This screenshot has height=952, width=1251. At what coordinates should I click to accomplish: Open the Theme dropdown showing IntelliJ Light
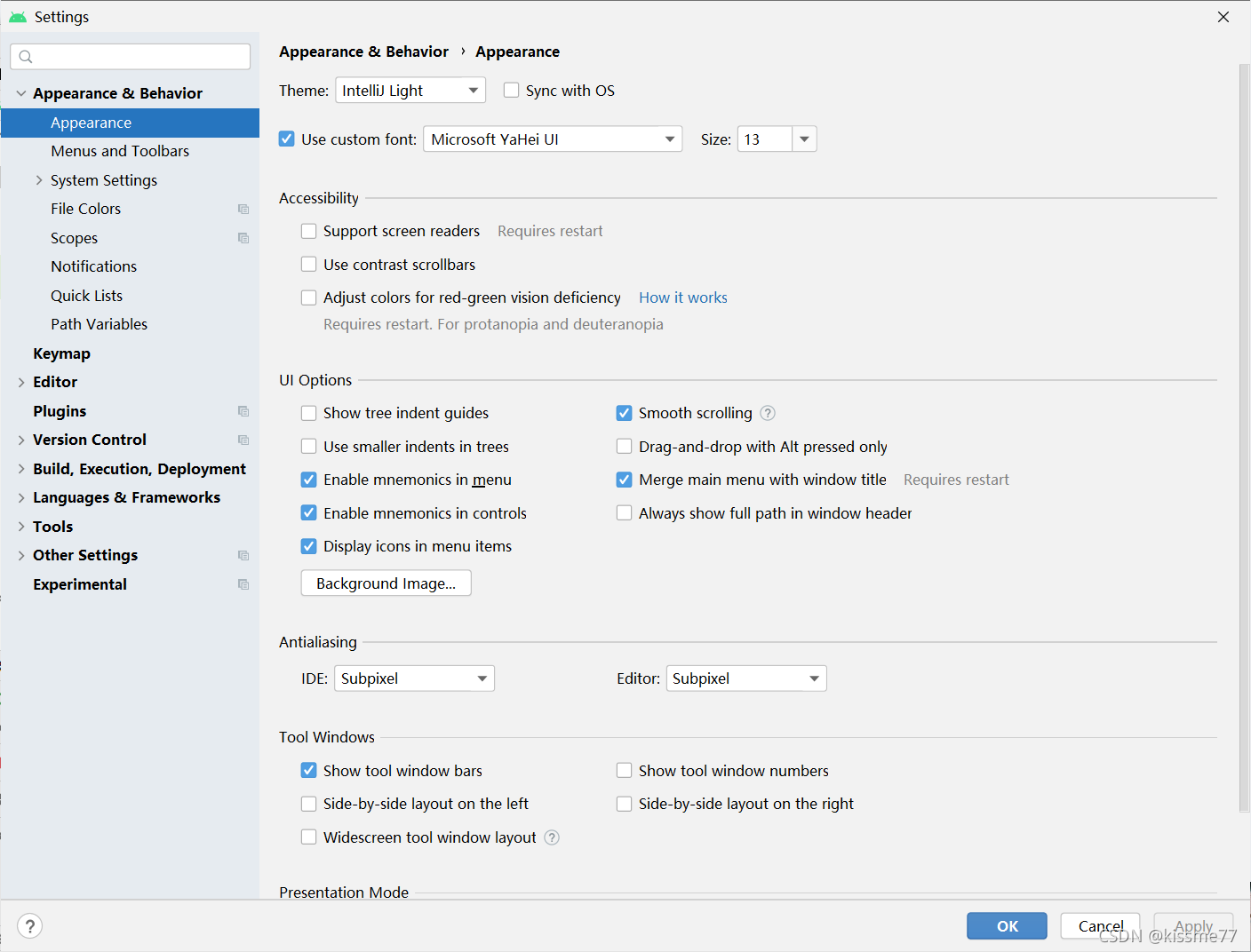pyautogui.click(x=410, y=90)
